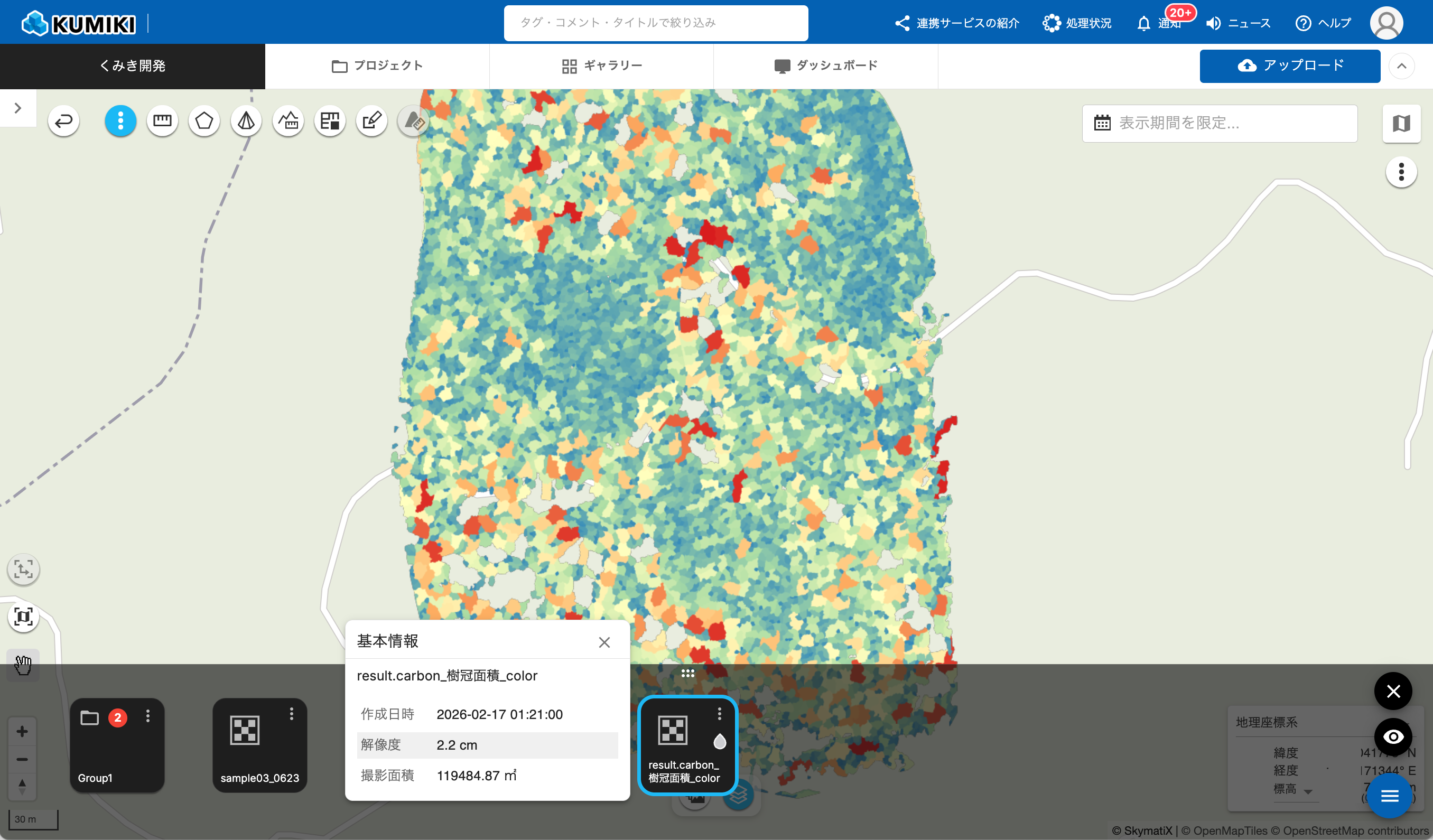The height and width of the screenshot is (840, 1433).
Task: Select the cone volume measurement tool
Action: click(x=246, y=120)
